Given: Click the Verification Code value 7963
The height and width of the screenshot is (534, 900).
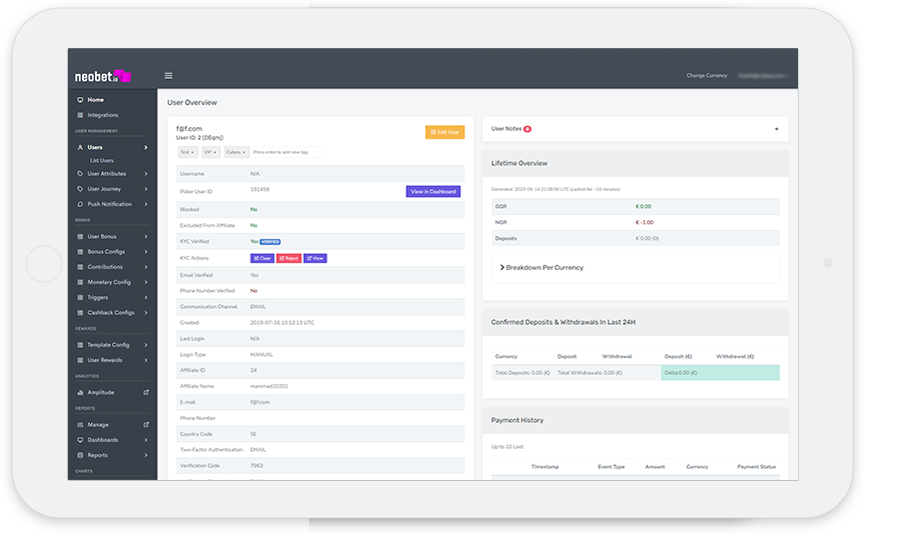Looking at the screenshot, I should pyautogui.click(x=257, y=466).
